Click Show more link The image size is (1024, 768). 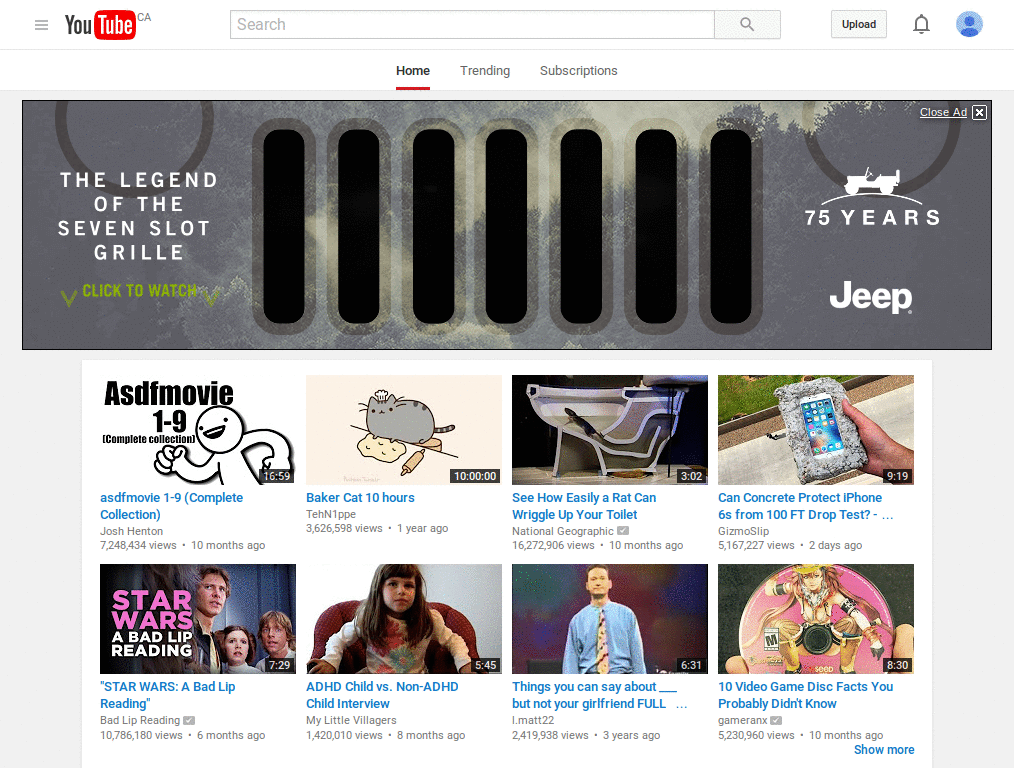(x=884, y=750)
